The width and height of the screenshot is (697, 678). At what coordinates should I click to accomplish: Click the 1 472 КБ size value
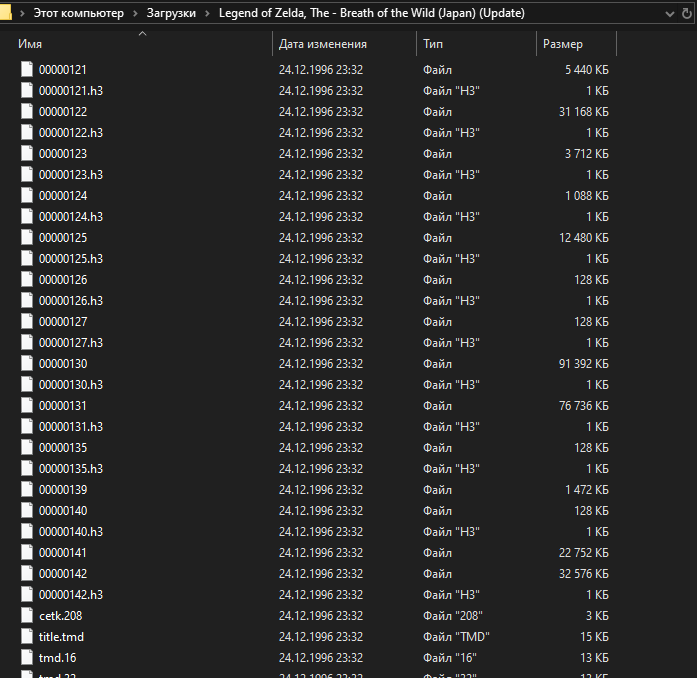pyautogui.click(x=586, y=489)
